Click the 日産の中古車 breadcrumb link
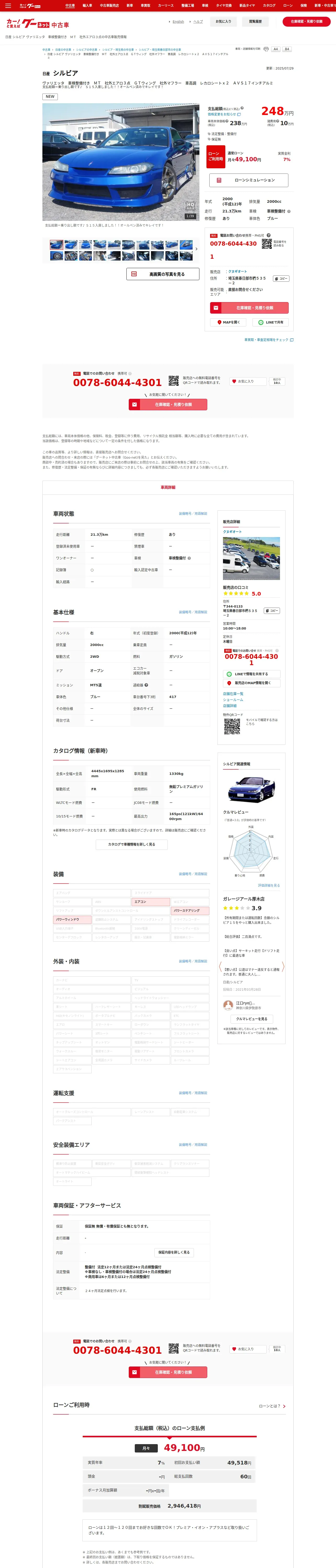The image size is (336, 1568). [x=63, y=49]
